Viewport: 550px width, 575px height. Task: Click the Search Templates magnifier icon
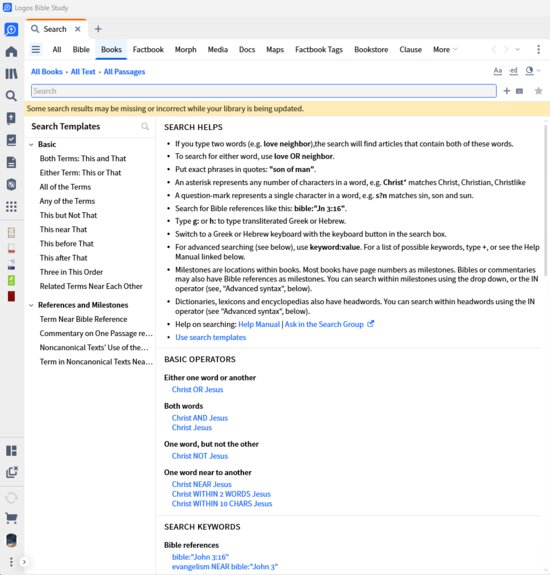coord(145,127)
